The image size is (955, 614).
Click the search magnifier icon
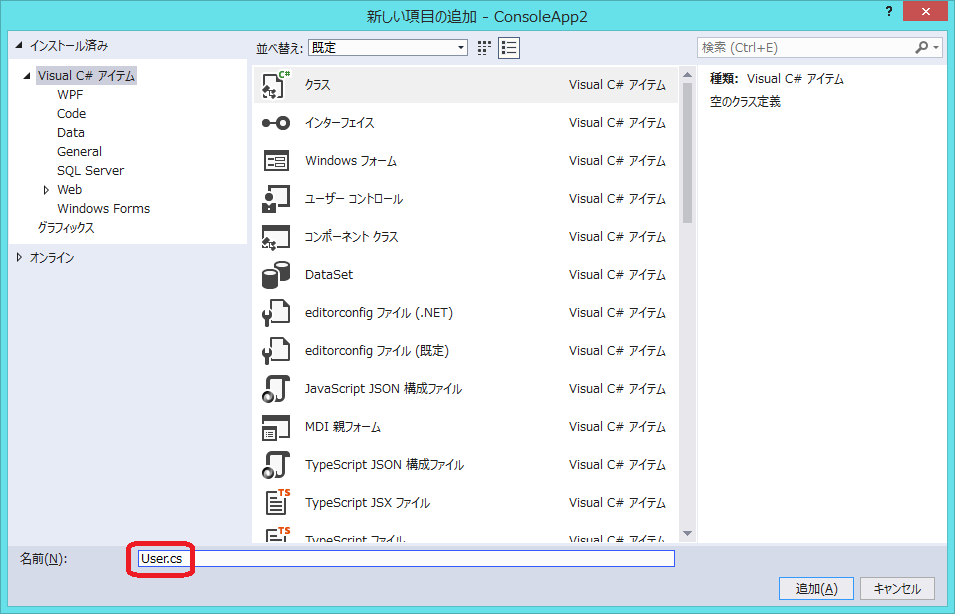(x=922, y=47)
